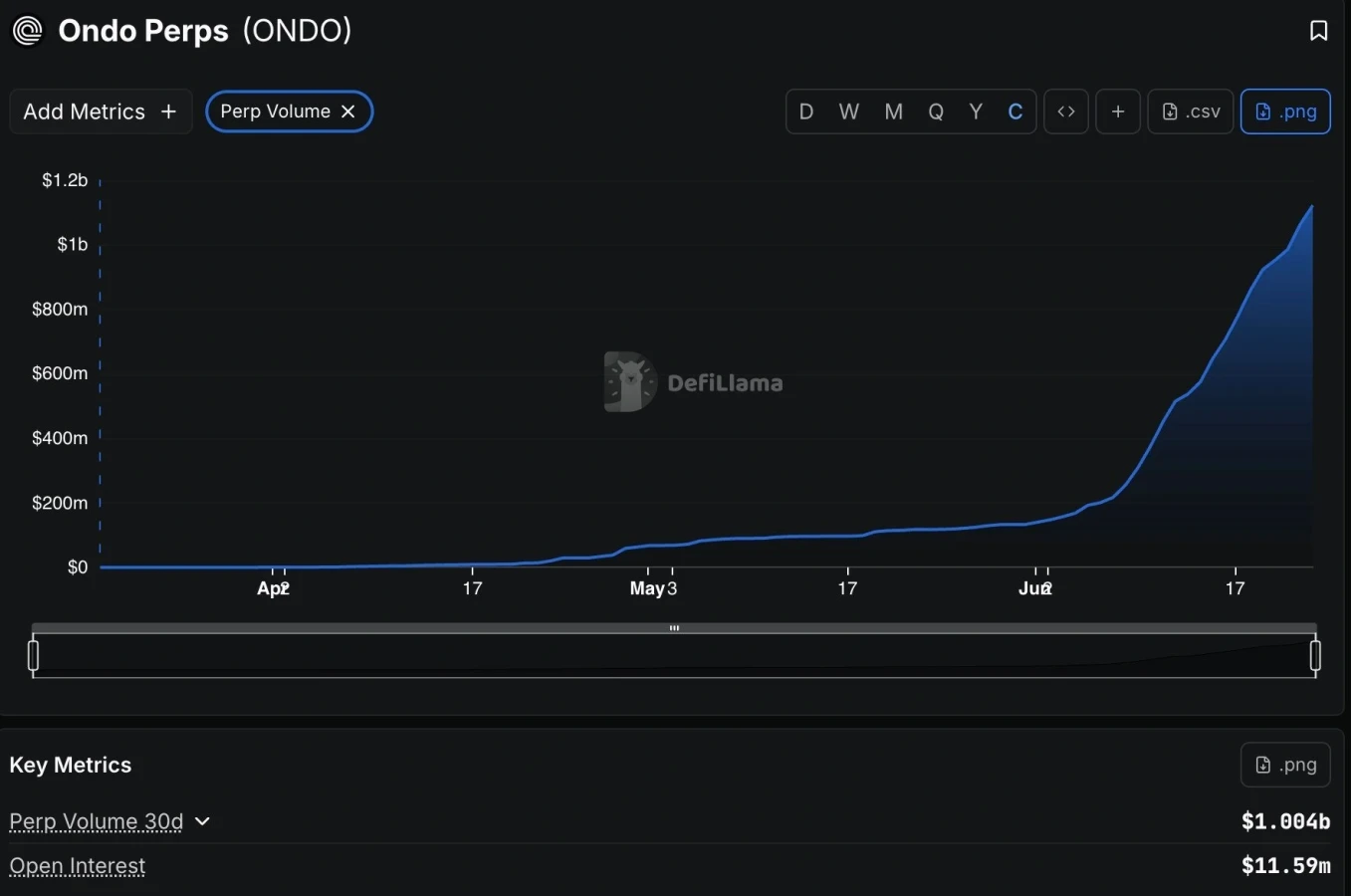1351x896 pixels.
Task: Switch chart to Daily (D) interval
Action: (806, 112)
